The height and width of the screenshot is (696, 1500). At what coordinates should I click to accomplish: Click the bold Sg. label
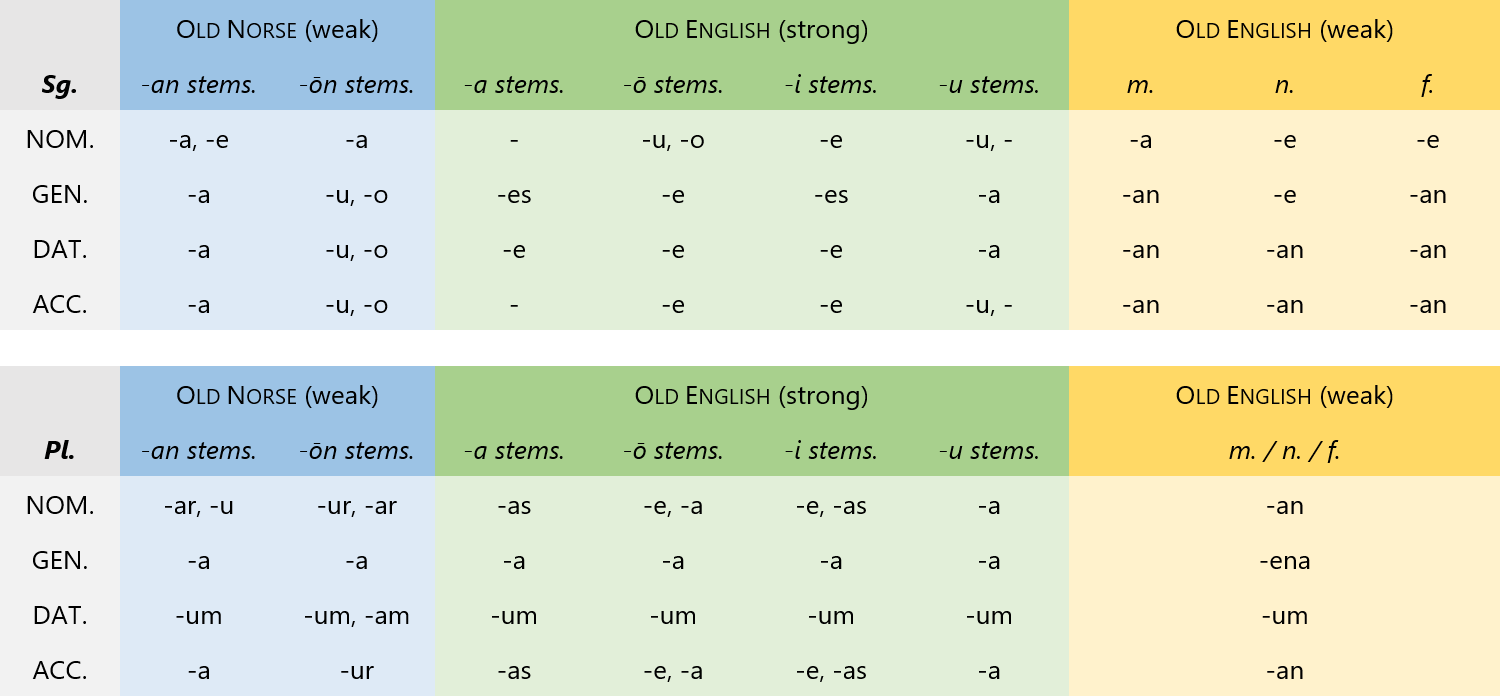click(60, 85)
